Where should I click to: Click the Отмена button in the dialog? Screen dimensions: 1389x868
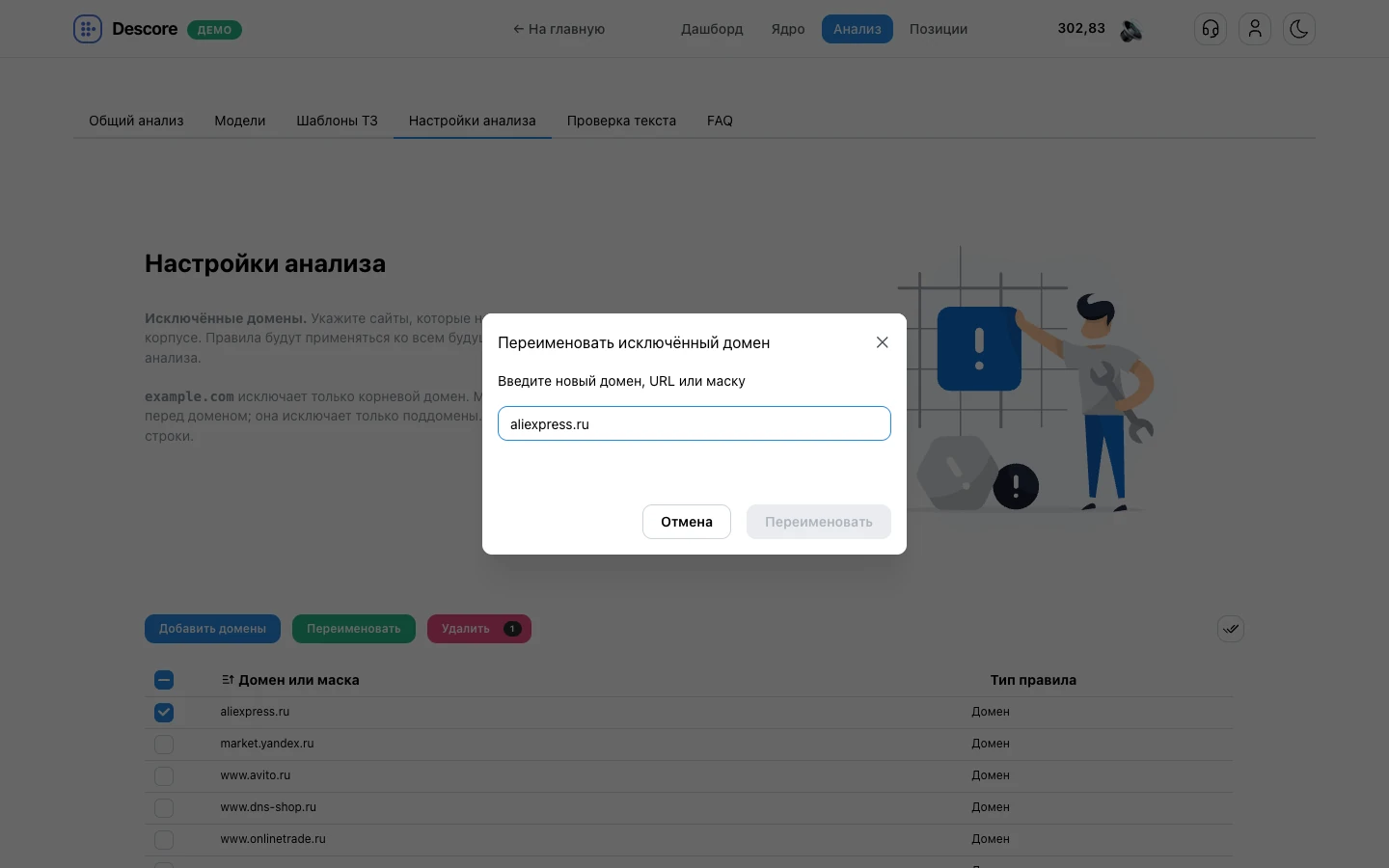click(687, 522)
